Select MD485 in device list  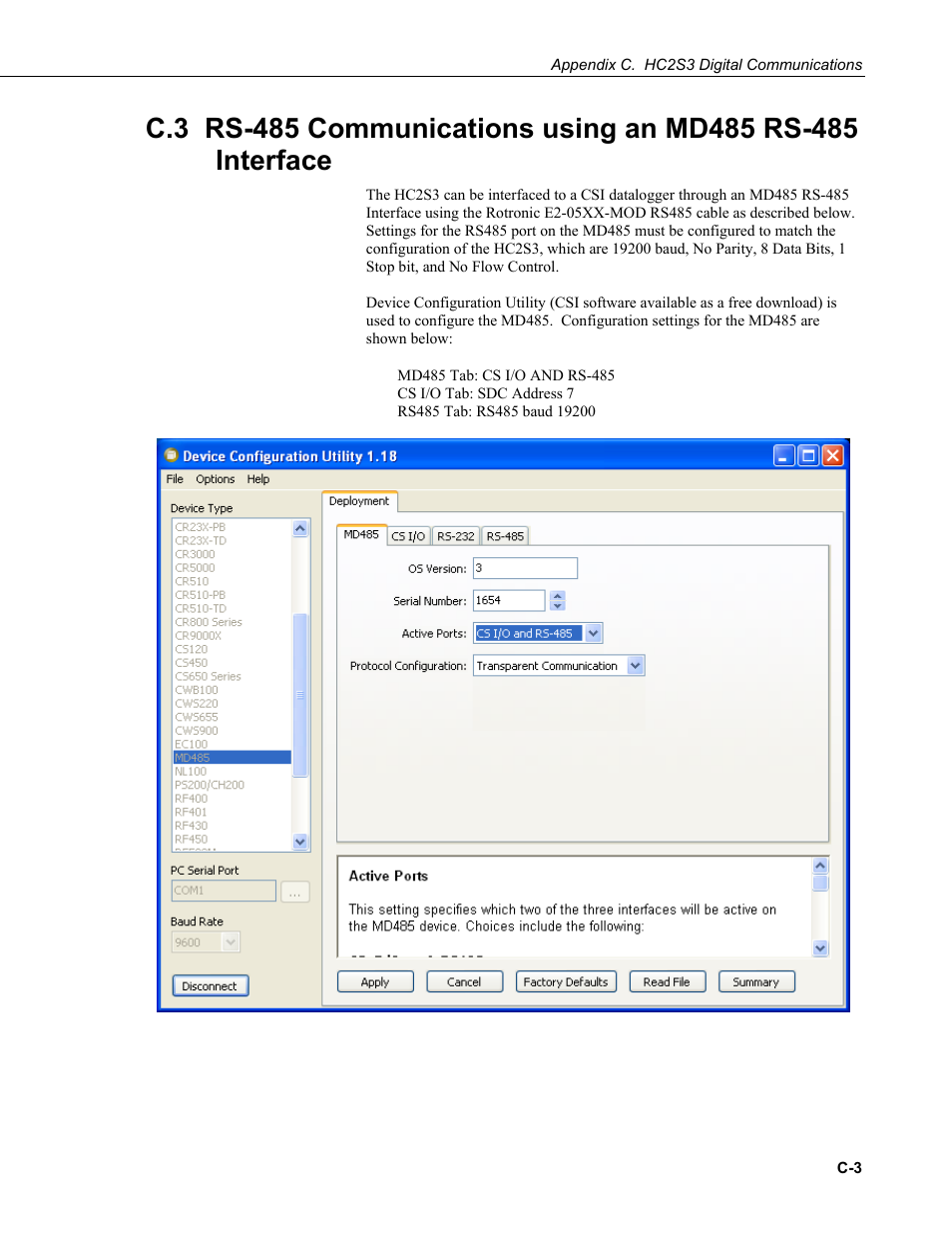(x=233, y=758)
